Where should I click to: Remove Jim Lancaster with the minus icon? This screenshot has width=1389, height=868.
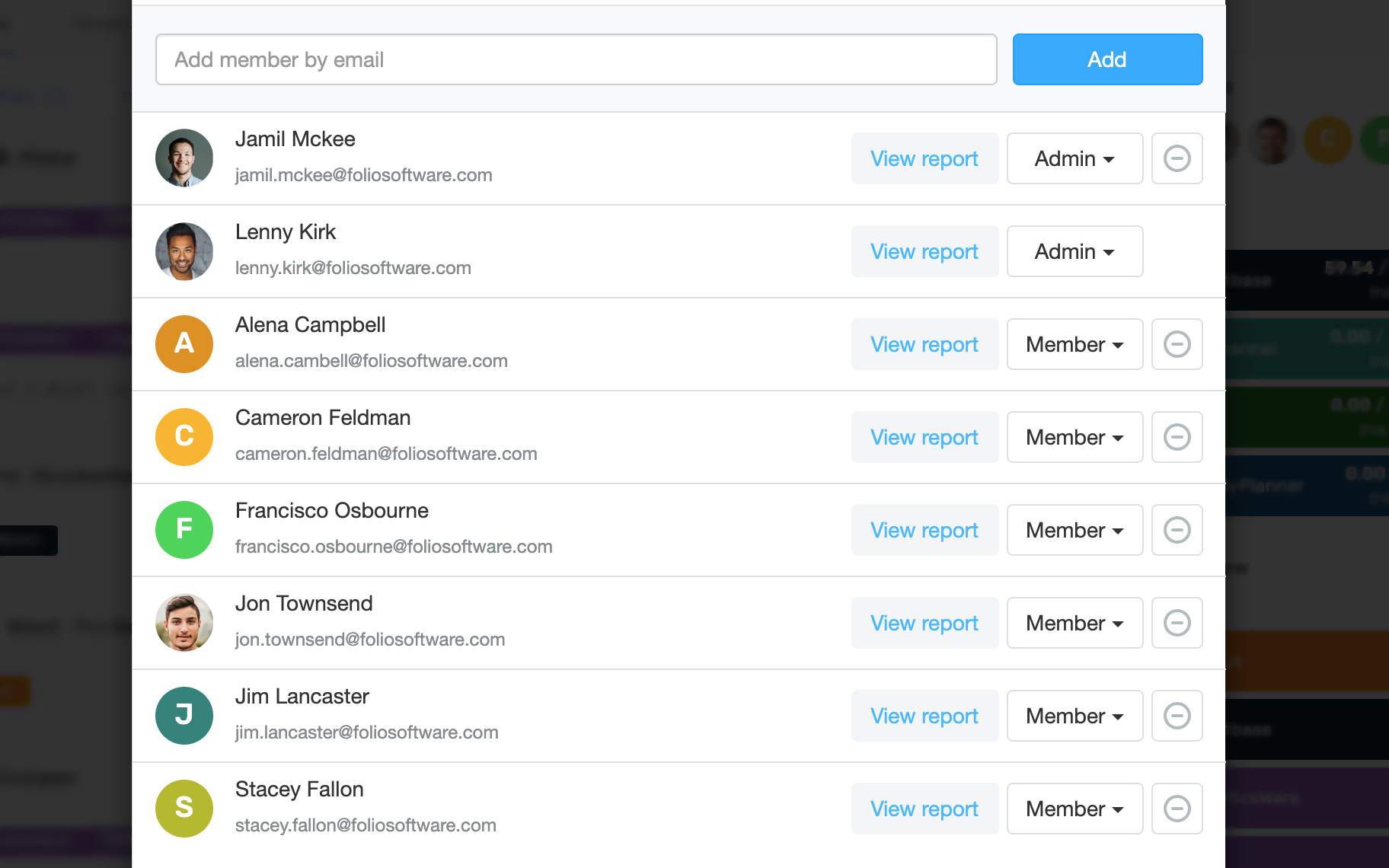tap(1177, 716)
